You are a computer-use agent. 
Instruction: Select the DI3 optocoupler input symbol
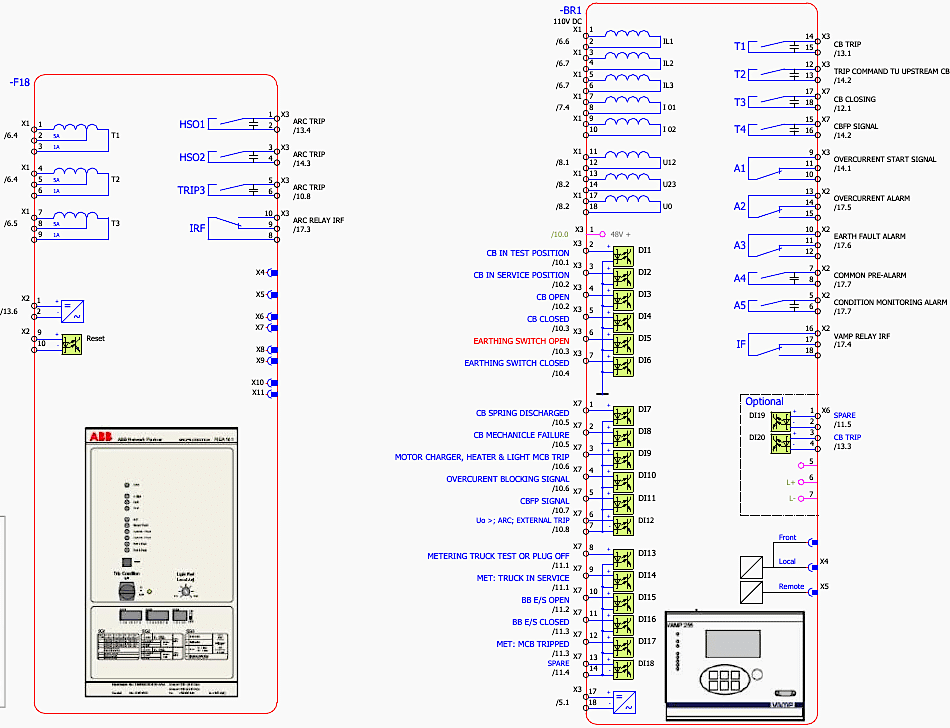click(x=623, y=300)
